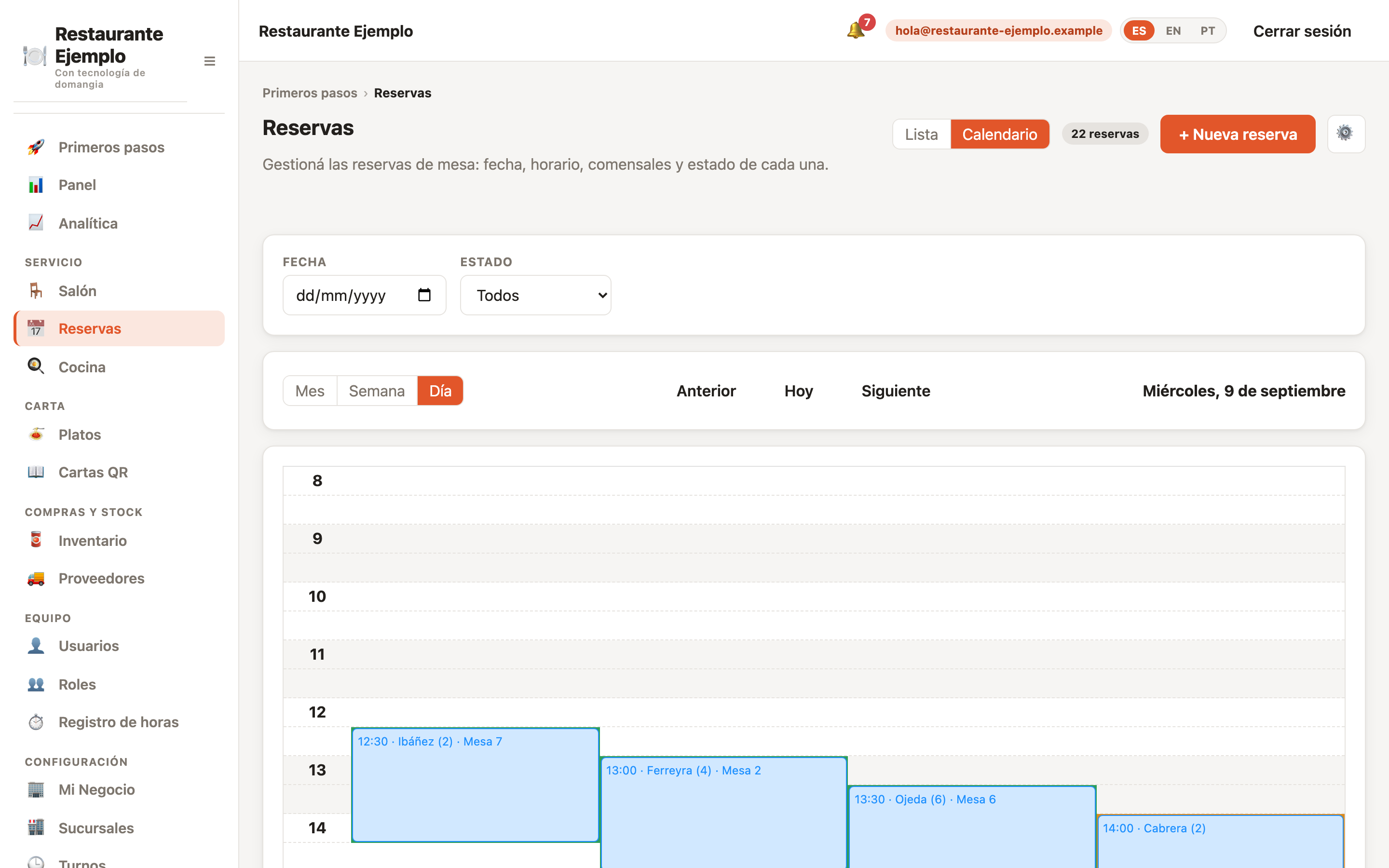1389x868 pixels.
Task: Open reservations settings gear
Action: (1346, 134)
